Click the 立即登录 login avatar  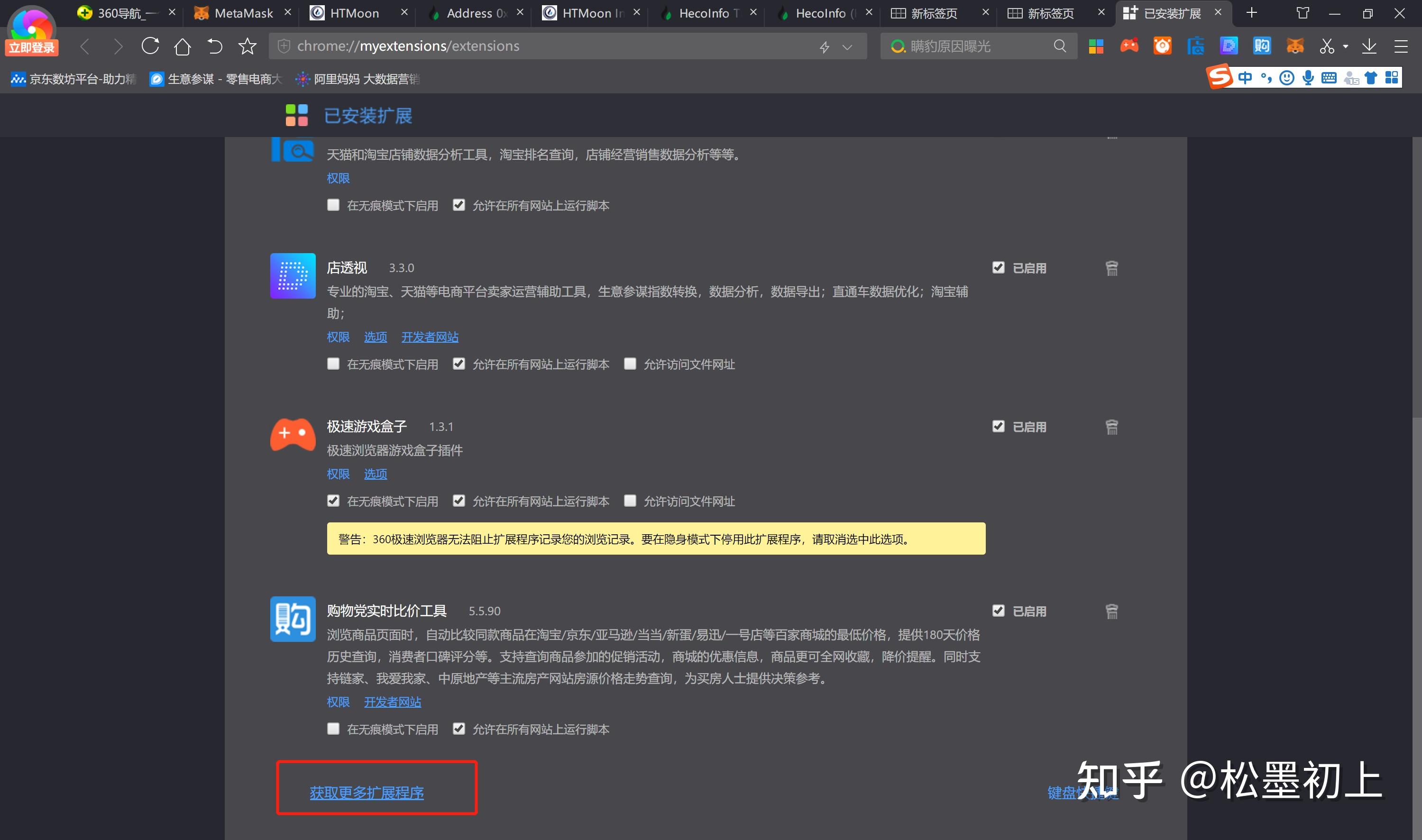click(32, 32)
